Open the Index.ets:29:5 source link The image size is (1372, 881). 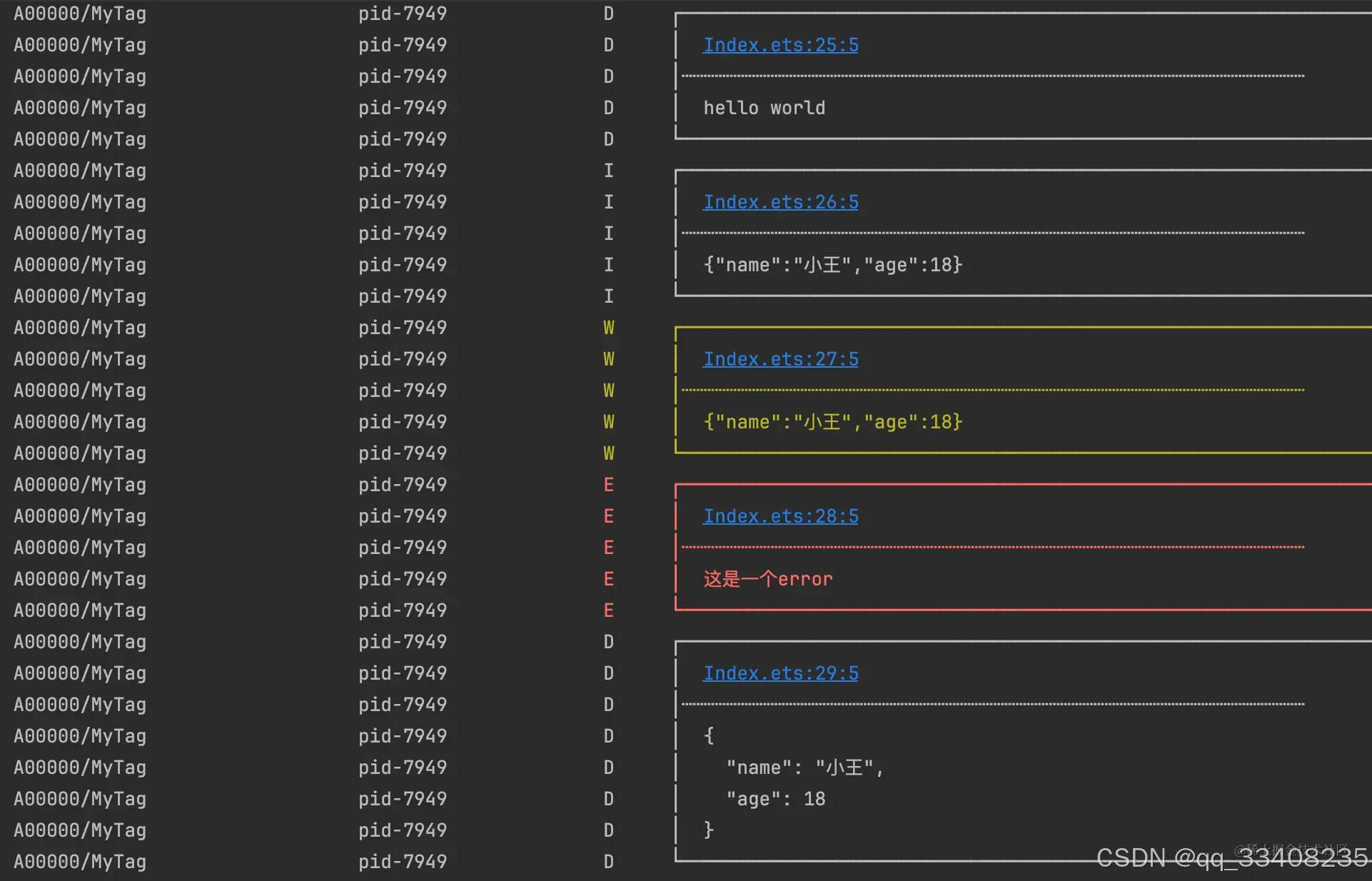tap(781, 673)
